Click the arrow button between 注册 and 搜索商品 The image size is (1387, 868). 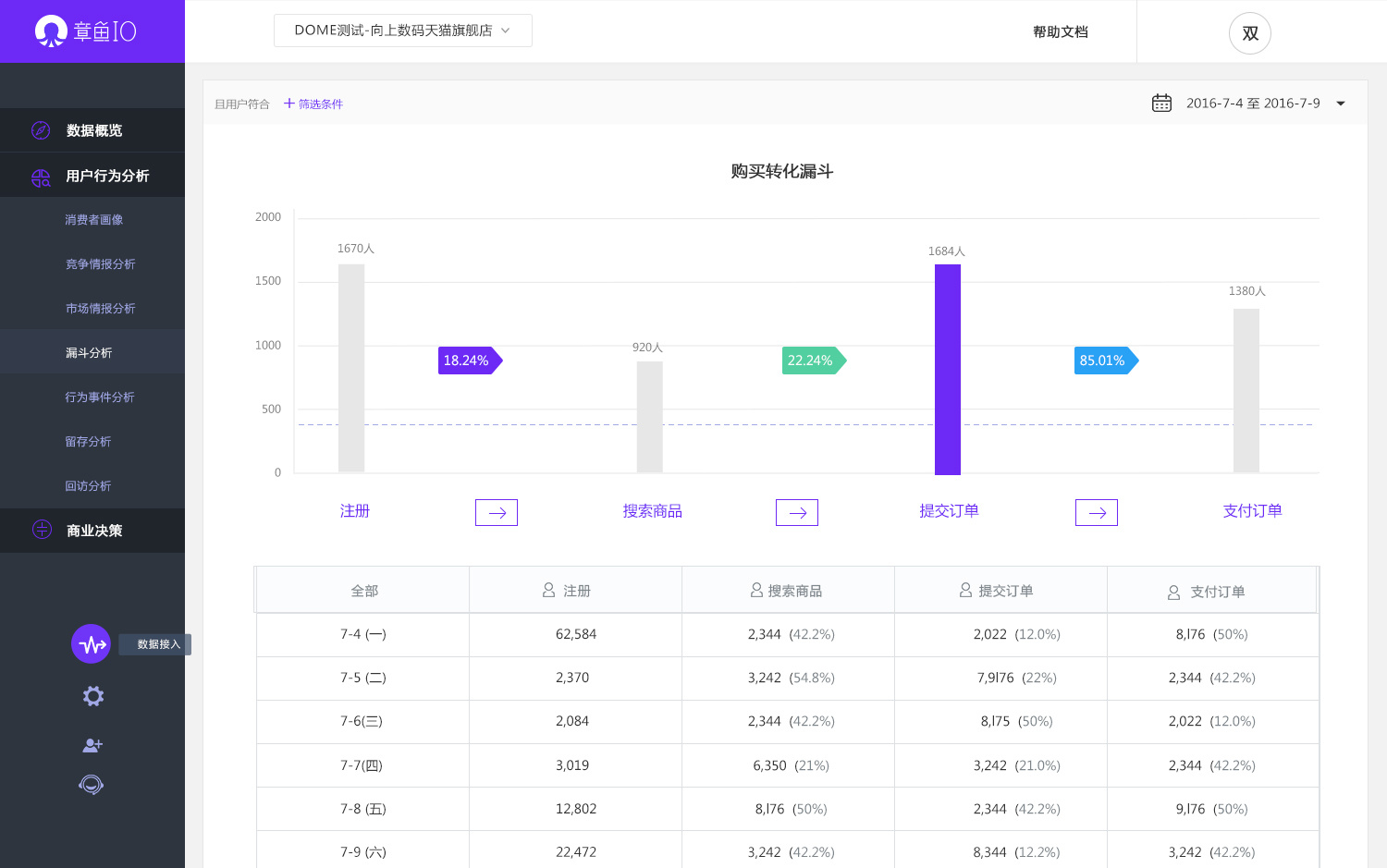[497, 512]
